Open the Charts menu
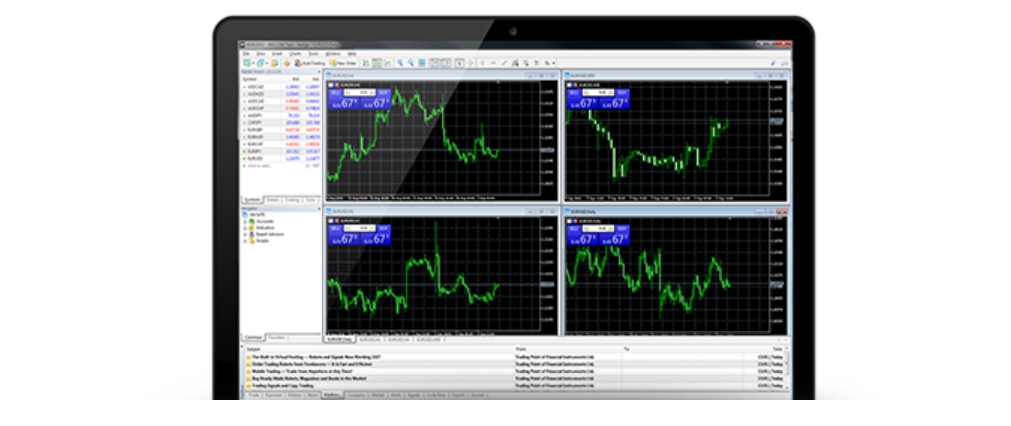 pyautogui.click(x=295, y=53)
